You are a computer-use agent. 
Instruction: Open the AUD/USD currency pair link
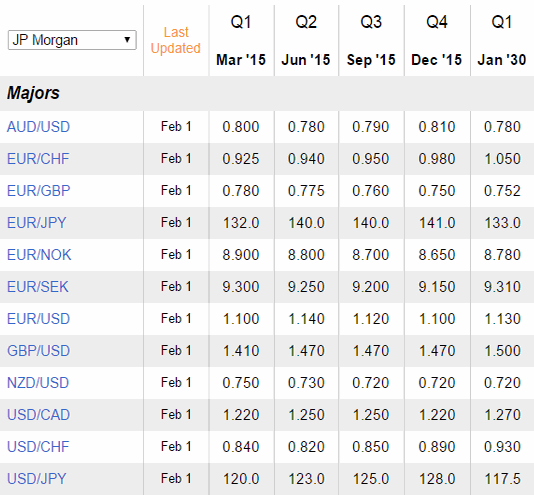coord(38,127)
